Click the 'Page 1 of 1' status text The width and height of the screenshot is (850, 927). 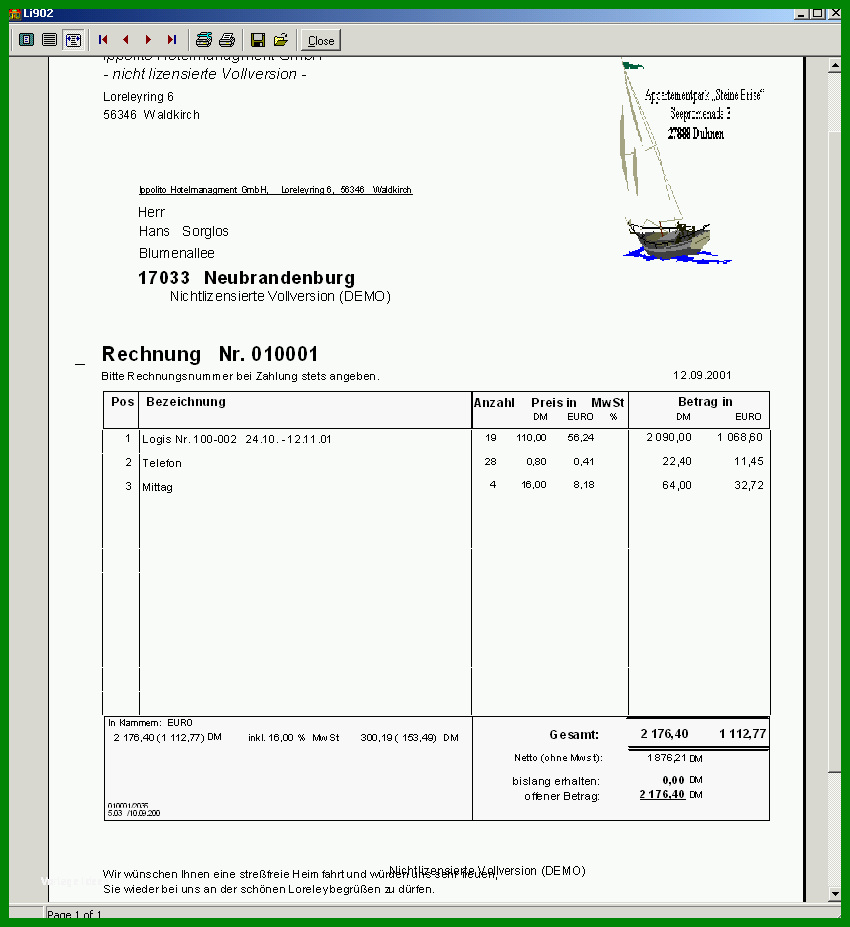point(74,914)
